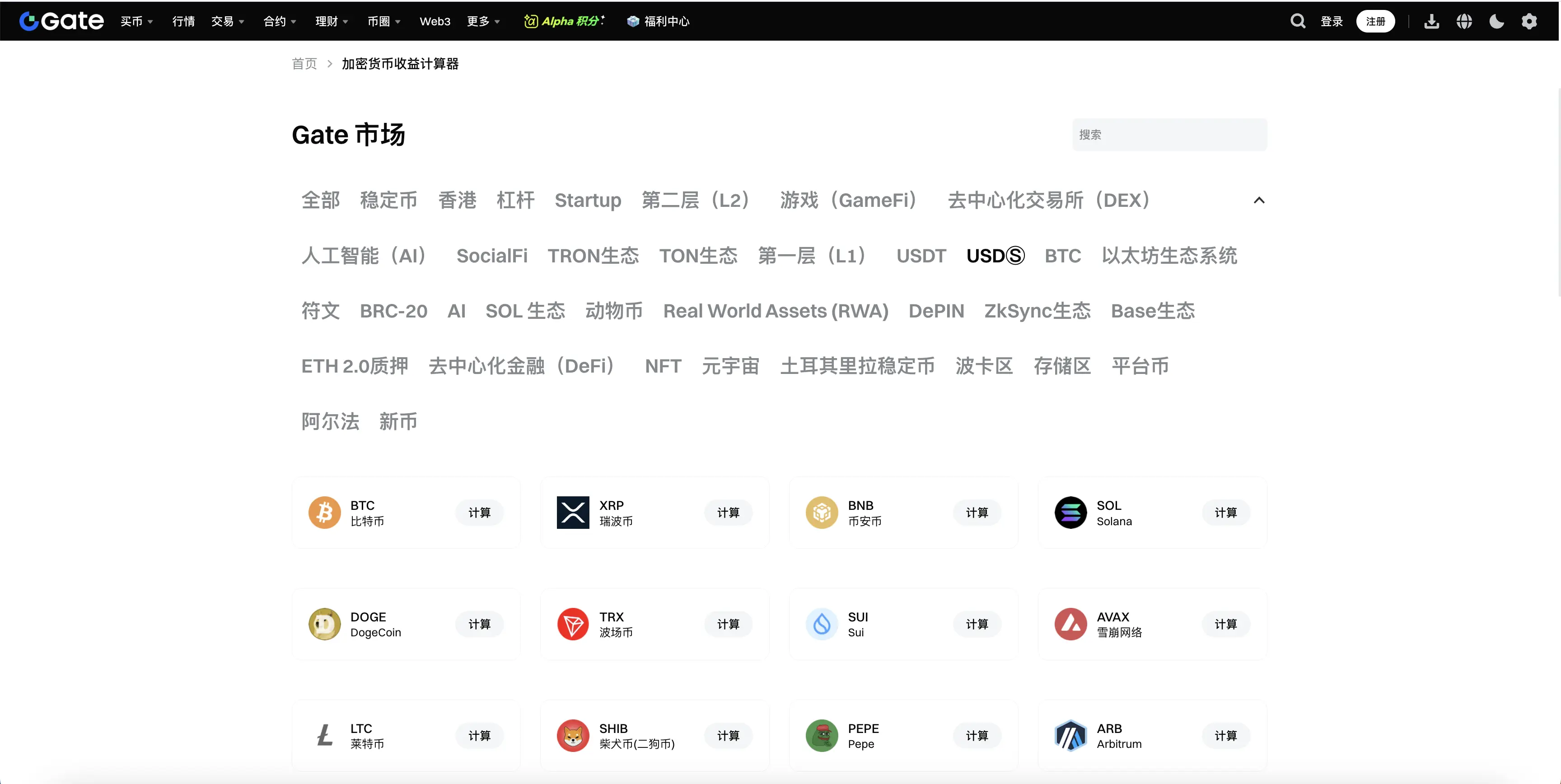Click 计算 button for SUI
The height and width of the screenshot is (784, 1561).
point(977,624)
